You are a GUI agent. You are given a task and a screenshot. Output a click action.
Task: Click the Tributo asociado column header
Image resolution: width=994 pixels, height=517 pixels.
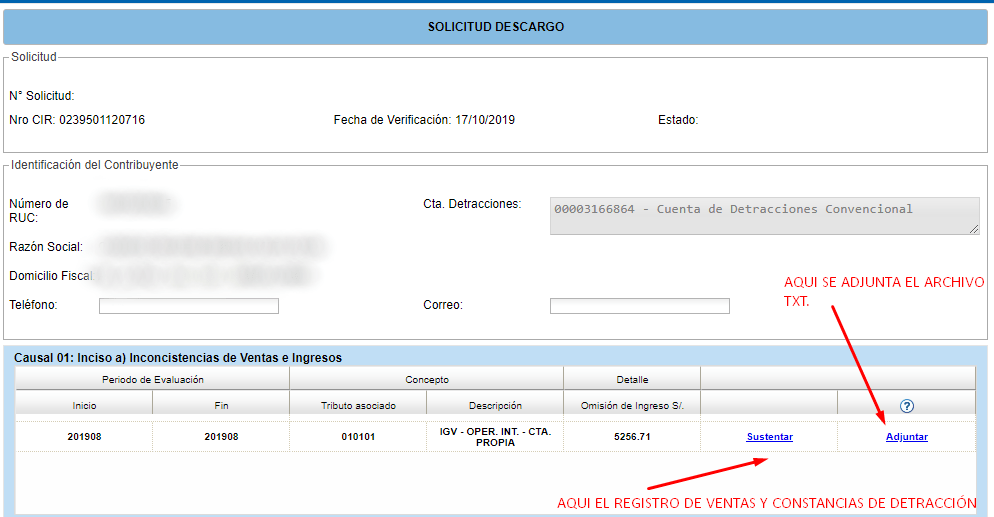coord(358,406)
